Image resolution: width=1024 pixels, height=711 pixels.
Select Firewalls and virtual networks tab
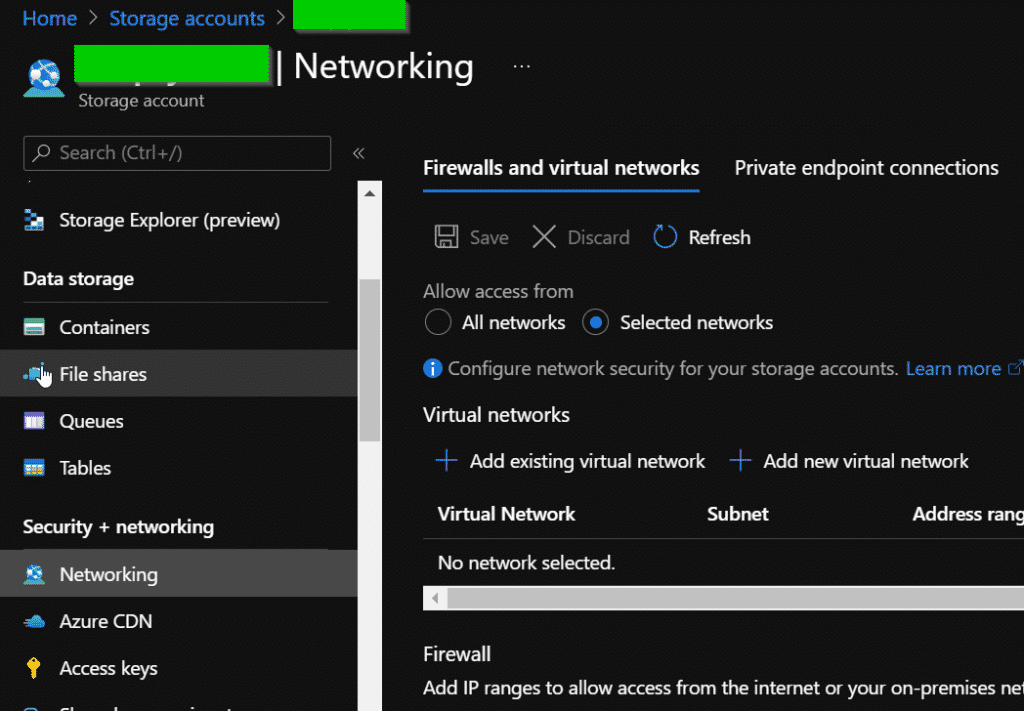click(x=561, y=168)
